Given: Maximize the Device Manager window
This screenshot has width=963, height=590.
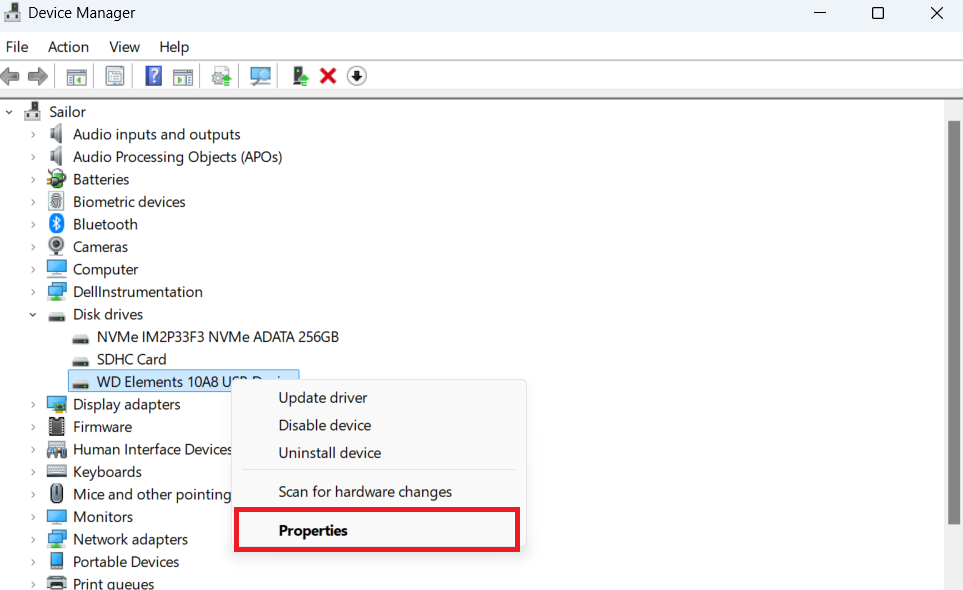Looking at the screenshot, I should (x=878, y=13).
